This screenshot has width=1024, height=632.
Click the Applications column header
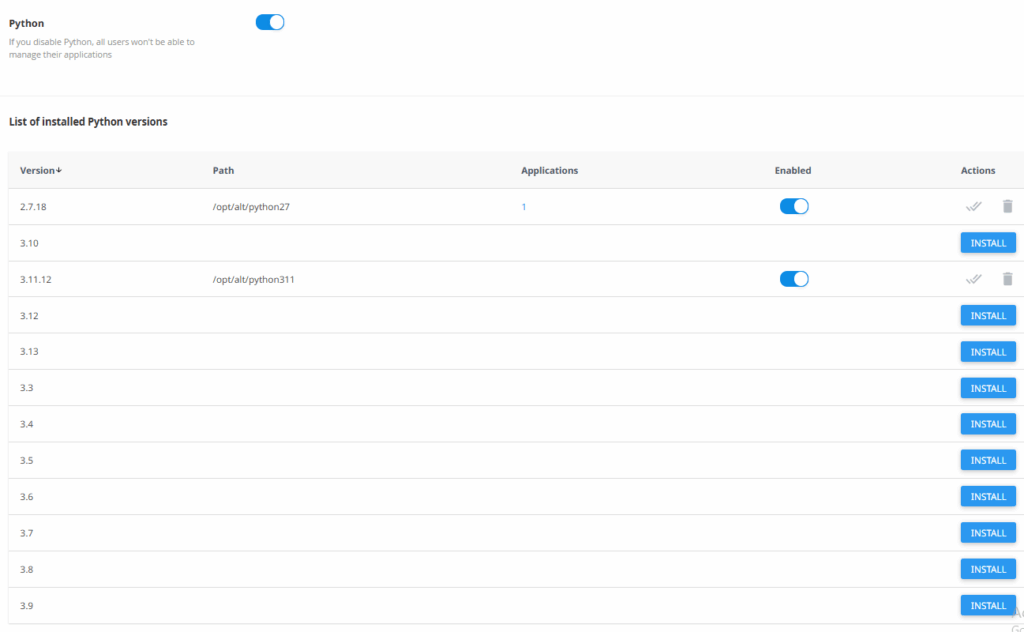click(x=549, y=170)
